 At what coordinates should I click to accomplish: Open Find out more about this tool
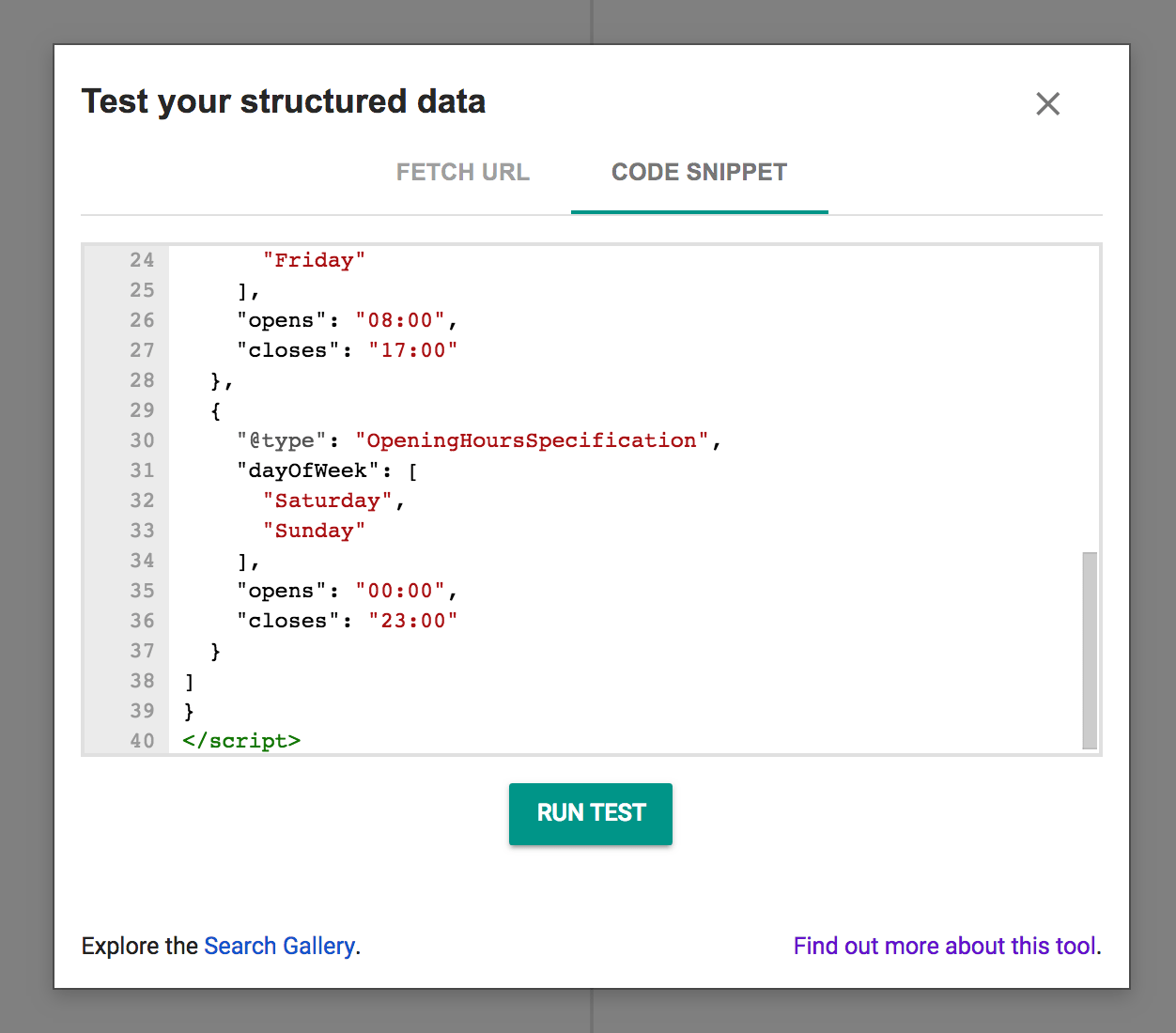[945, 946]
